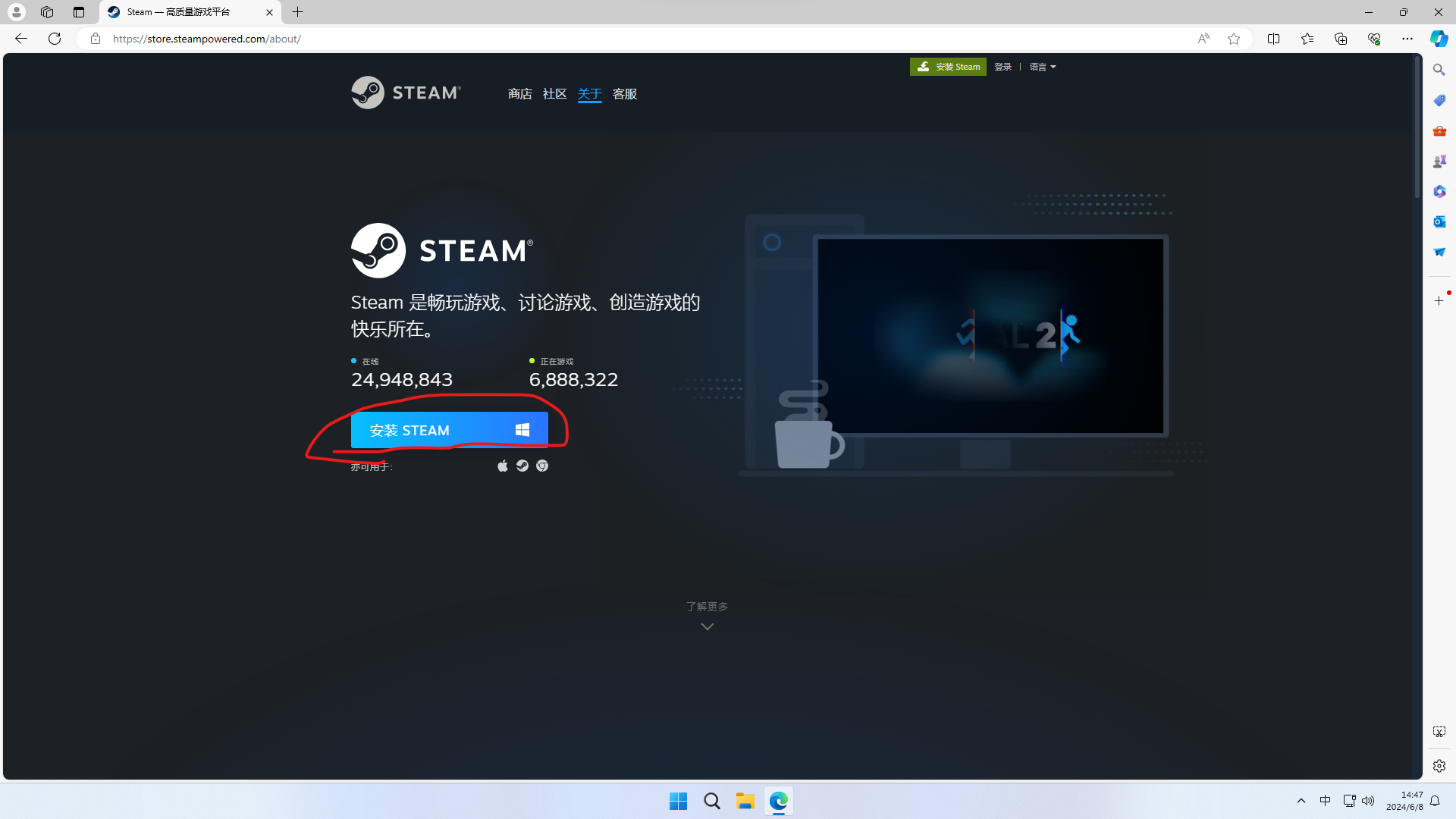
Task: Click the Chrome OS platform icon
Action: point(542,466)
